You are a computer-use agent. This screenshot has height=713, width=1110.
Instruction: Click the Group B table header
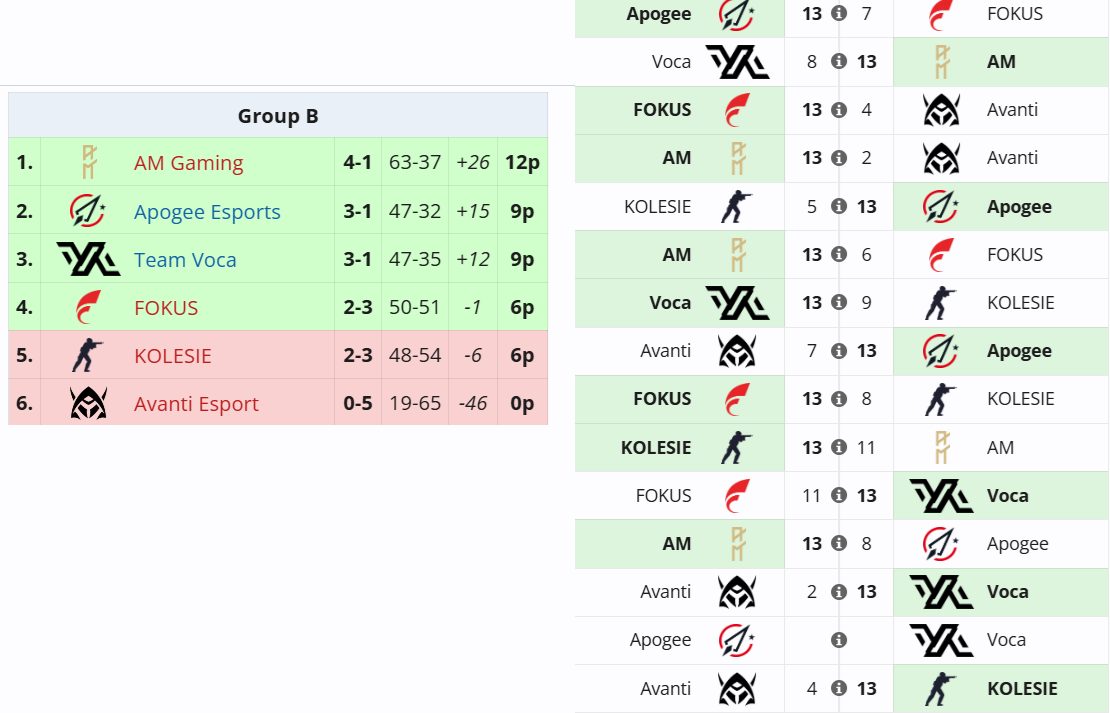pos(278,116)
